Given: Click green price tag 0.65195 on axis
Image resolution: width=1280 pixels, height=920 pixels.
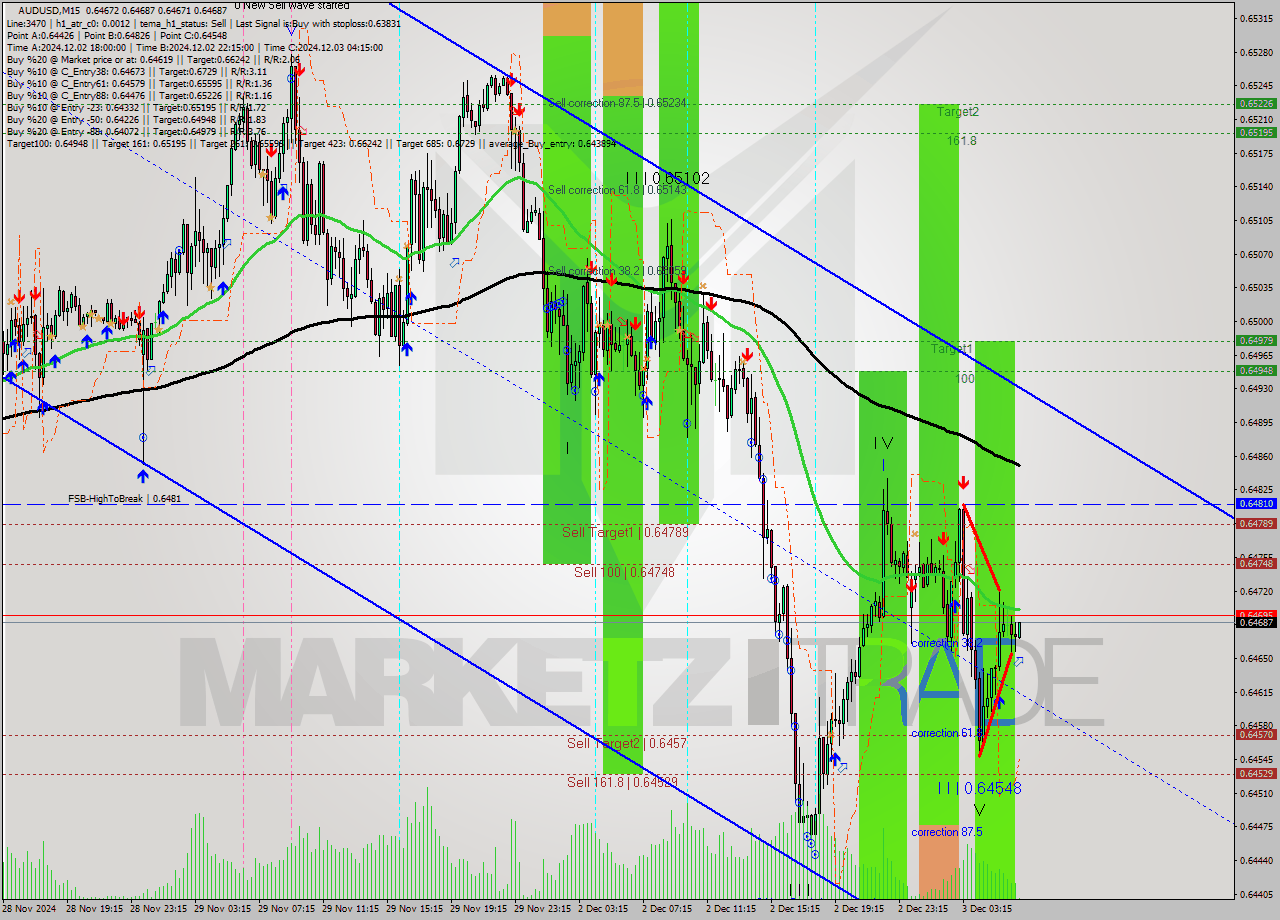Looking at the screenshot, I should [1256, 132].
